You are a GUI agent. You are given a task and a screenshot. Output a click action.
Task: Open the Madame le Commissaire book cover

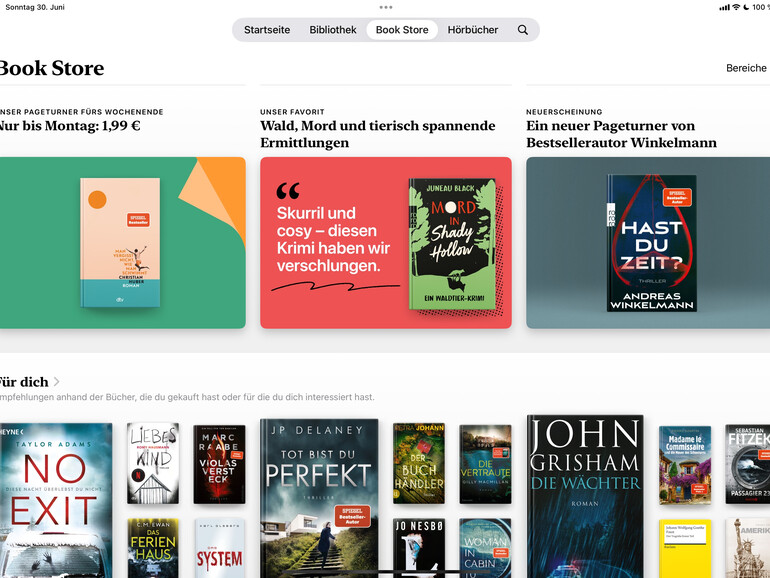(x=685, y=465)
